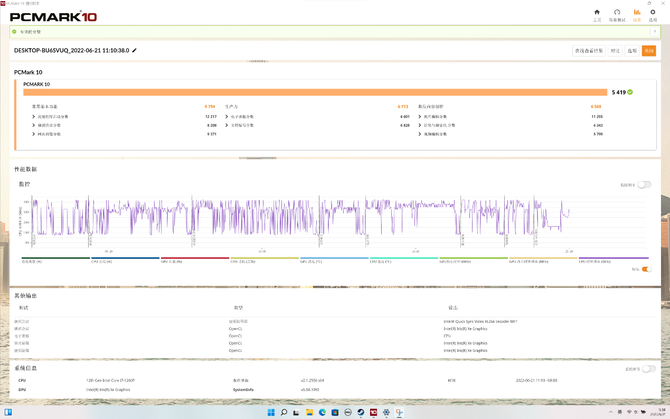Open taskbar search magnifier icon

284,412
